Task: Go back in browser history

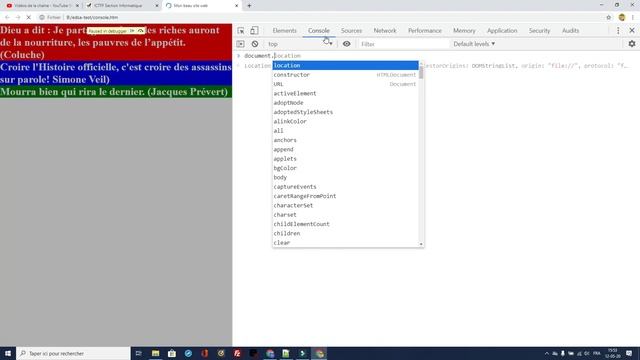Action: coord(7,17)
